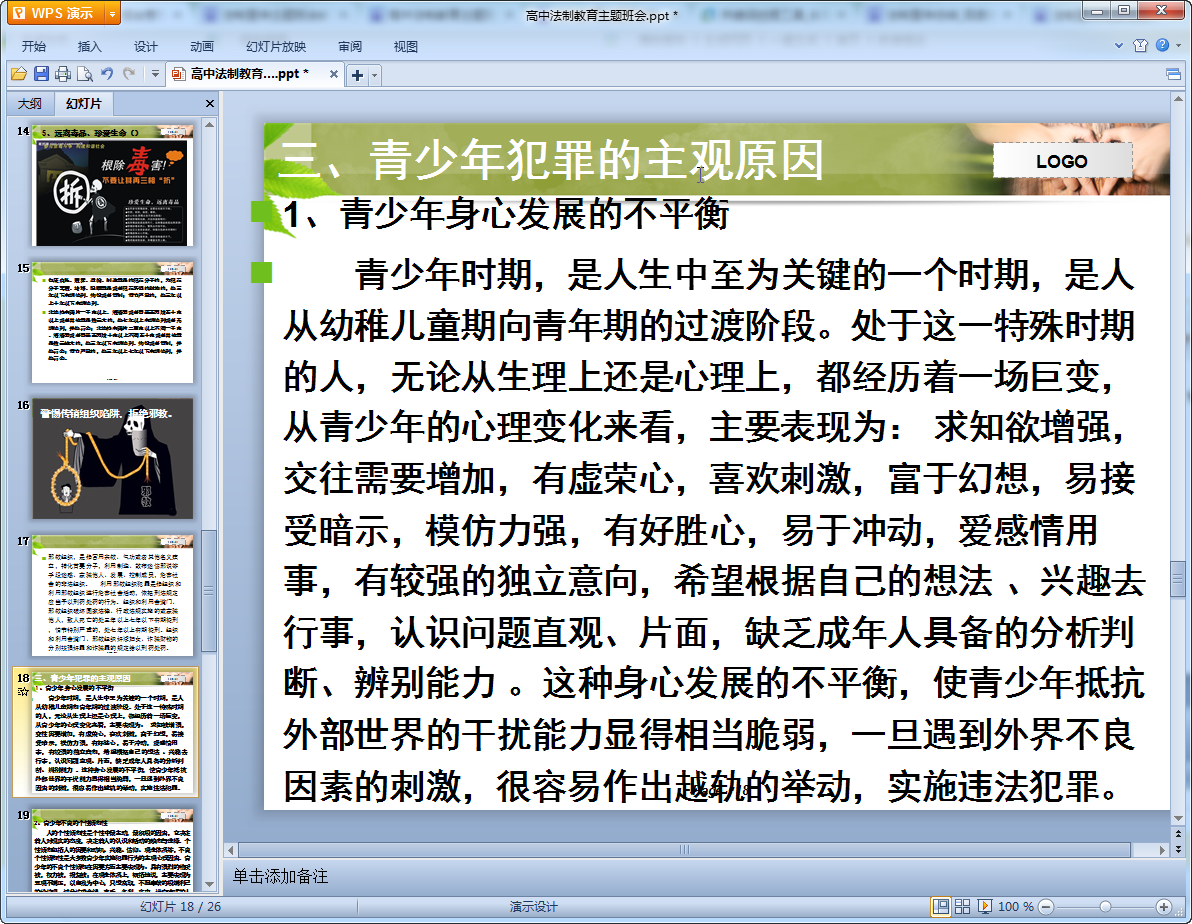1192x924 pixels.
Task: Click the window switch icon at tab bar right
Action: click(1173, 74)
